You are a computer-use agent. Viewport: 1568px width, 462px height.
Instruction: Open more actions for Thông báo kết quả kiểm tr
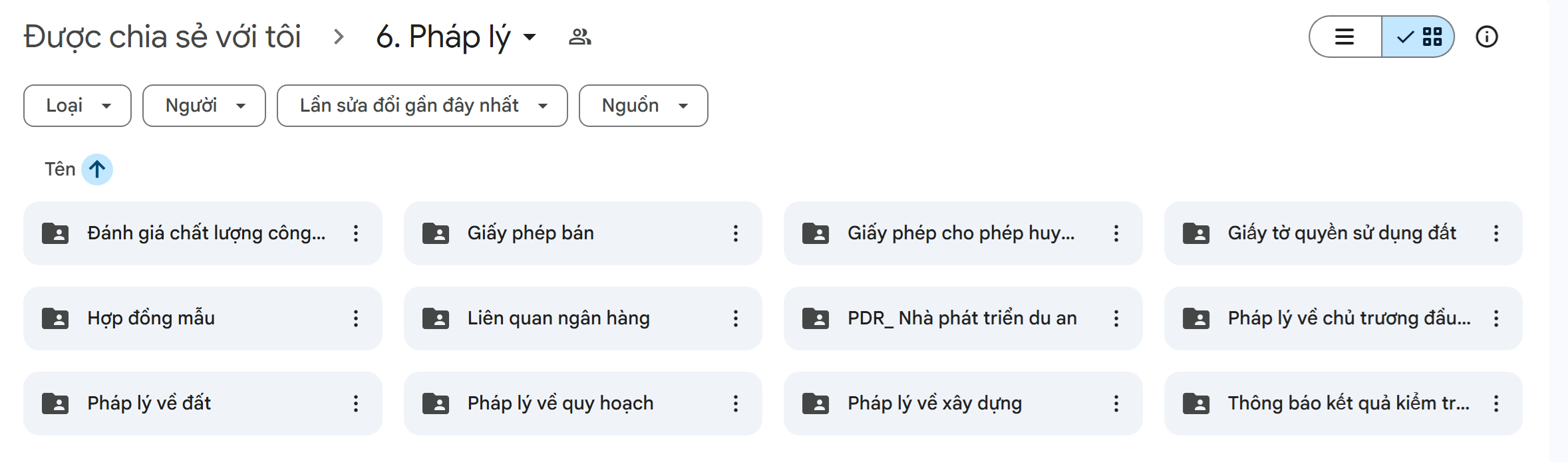[1496, 404]
